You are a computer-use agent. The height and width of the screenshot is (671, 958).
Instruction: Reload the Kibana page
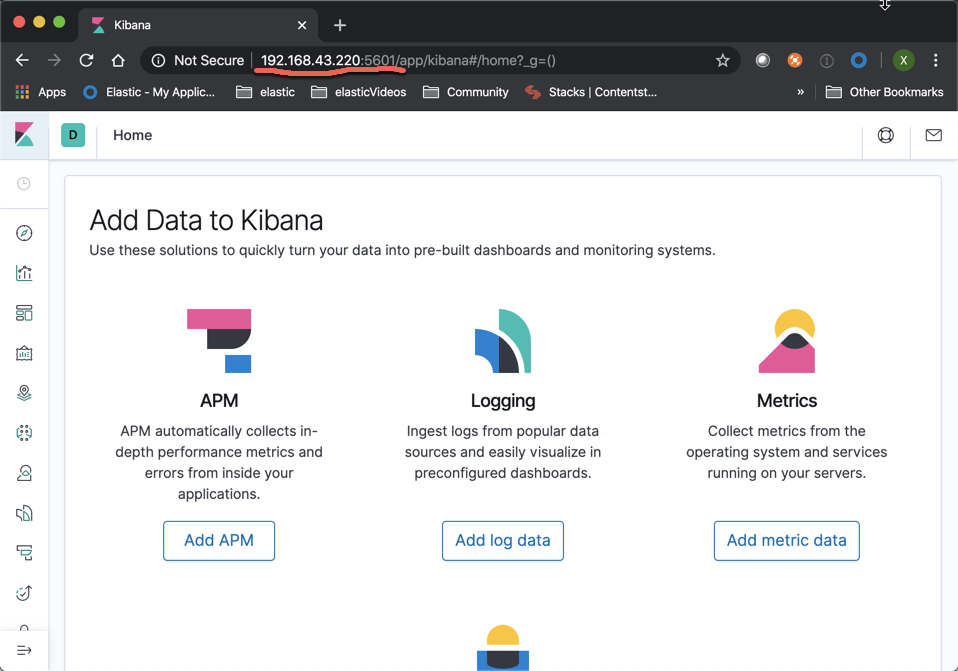pyautogui.click(x=86, y=60)
